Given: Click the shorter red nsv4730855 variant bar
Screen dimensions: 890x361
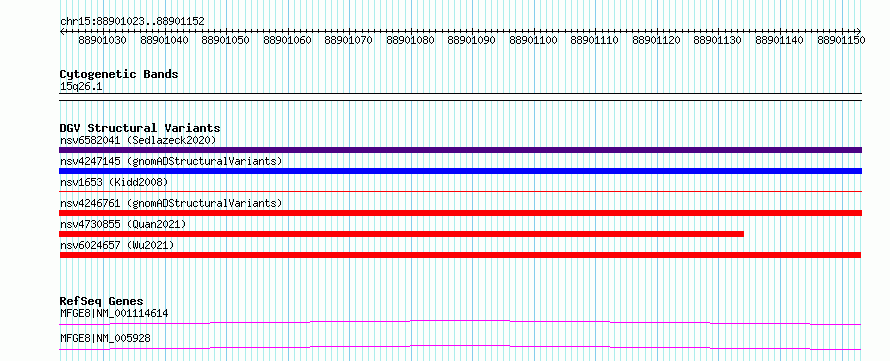Looking at the screenshot, I should [x=401, y=234].
